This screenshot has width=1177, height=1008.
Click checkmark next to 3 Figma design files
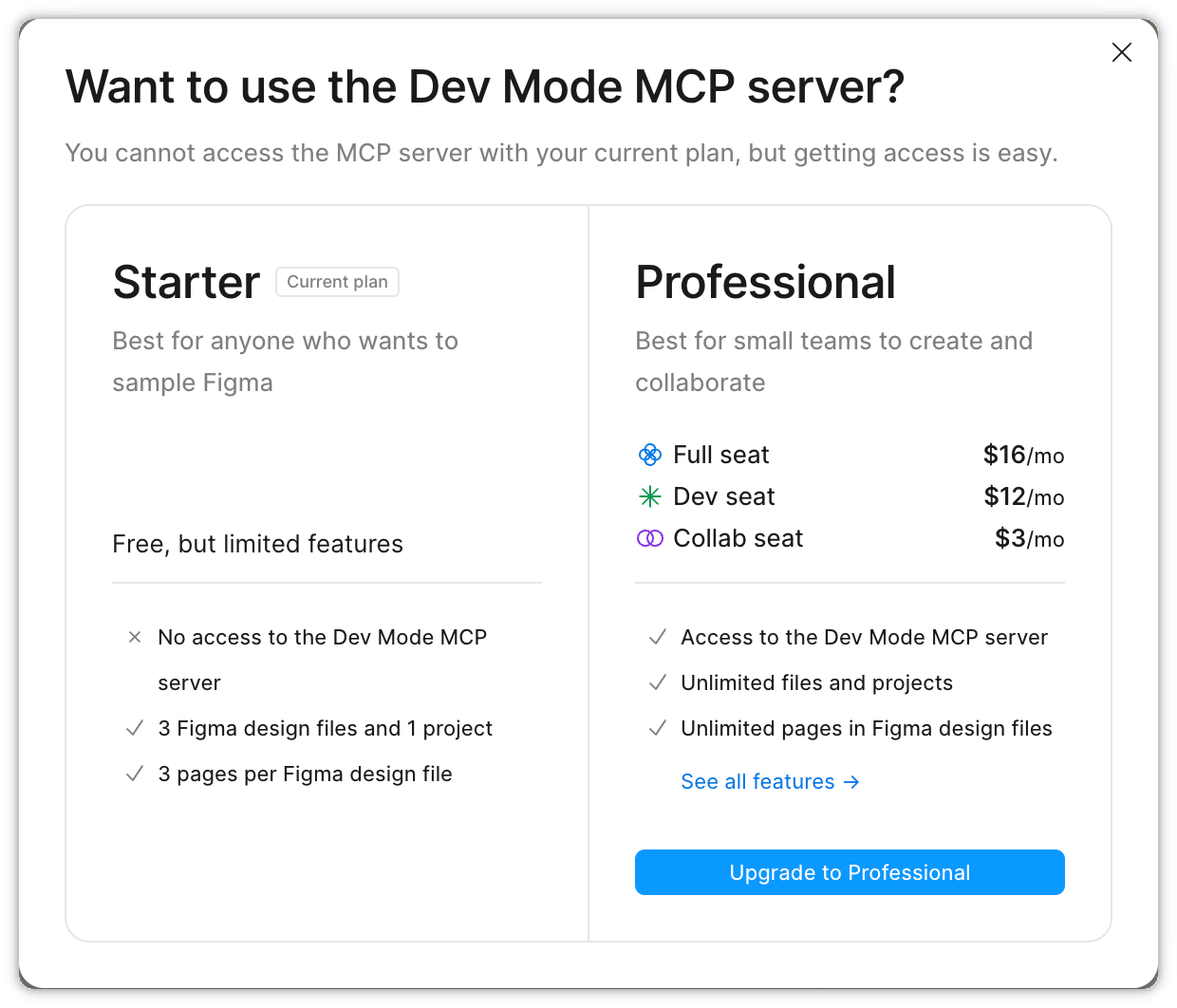click(x=135, y=728)
